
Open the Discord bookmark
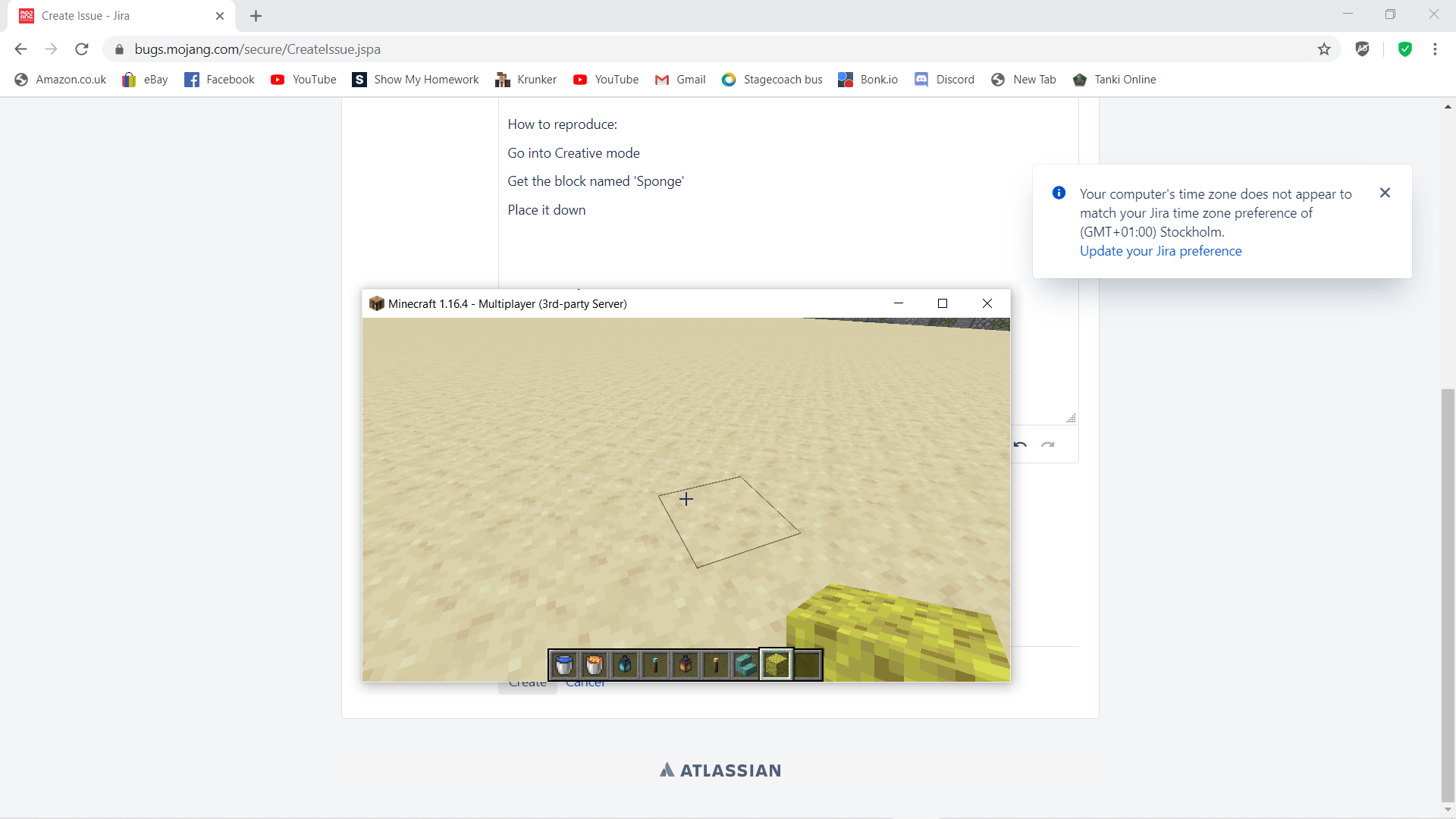(x=944, y=80)
